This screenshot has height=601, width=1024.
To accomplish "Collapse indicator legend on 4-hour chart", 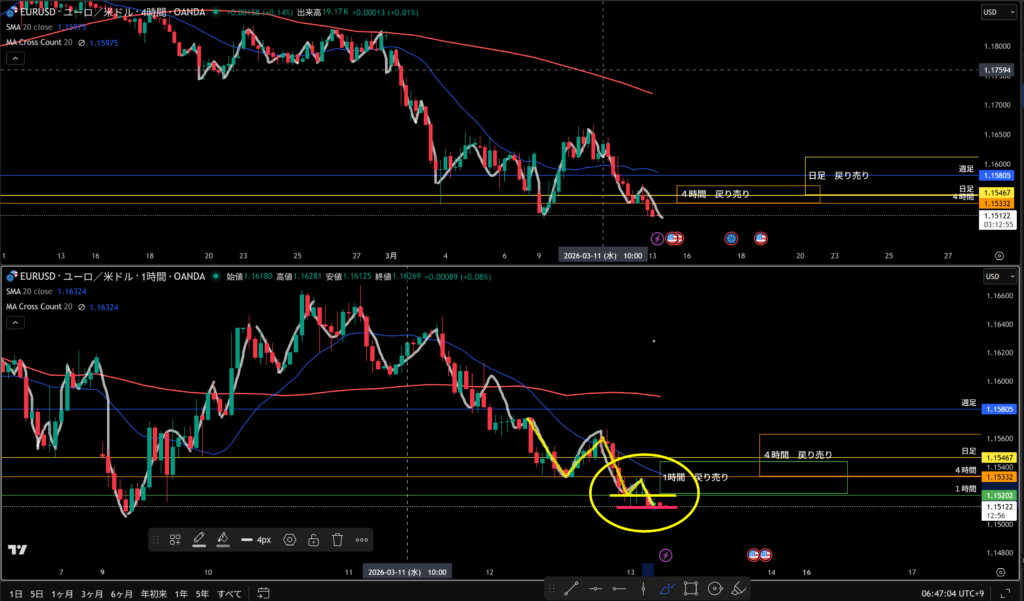I will click(x=14, y=60).
